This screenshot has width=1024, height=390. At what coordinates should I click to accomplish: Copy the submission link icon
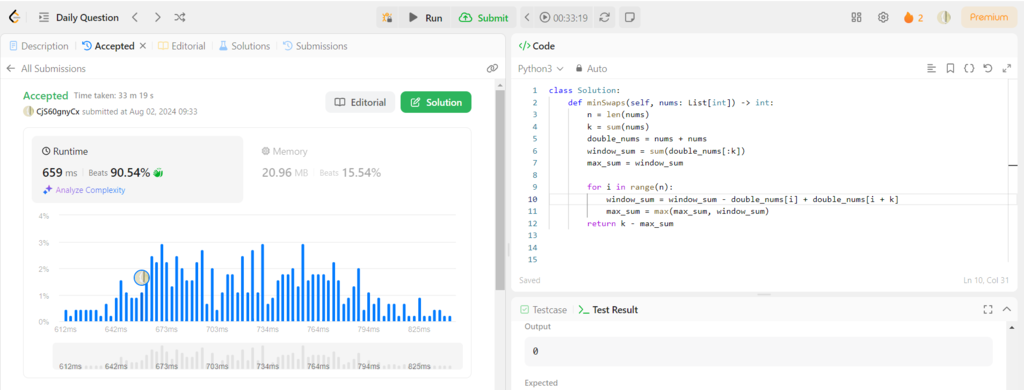pyautogui.click(x=492, y=69)
